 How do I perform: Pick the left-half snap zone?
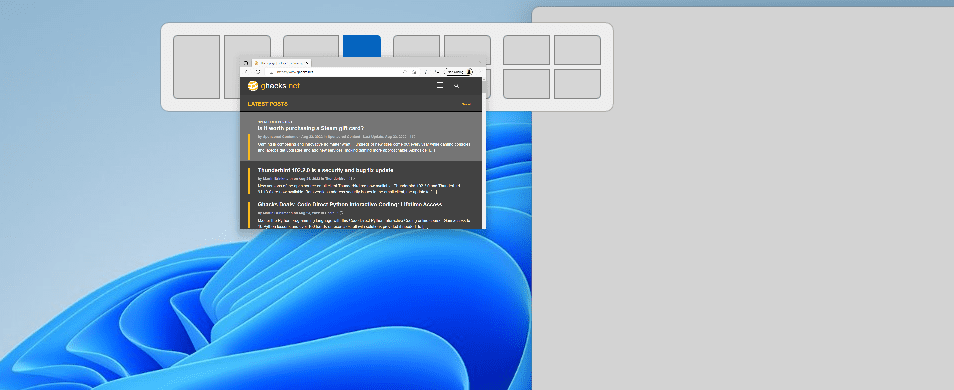[x=197, y=66]
